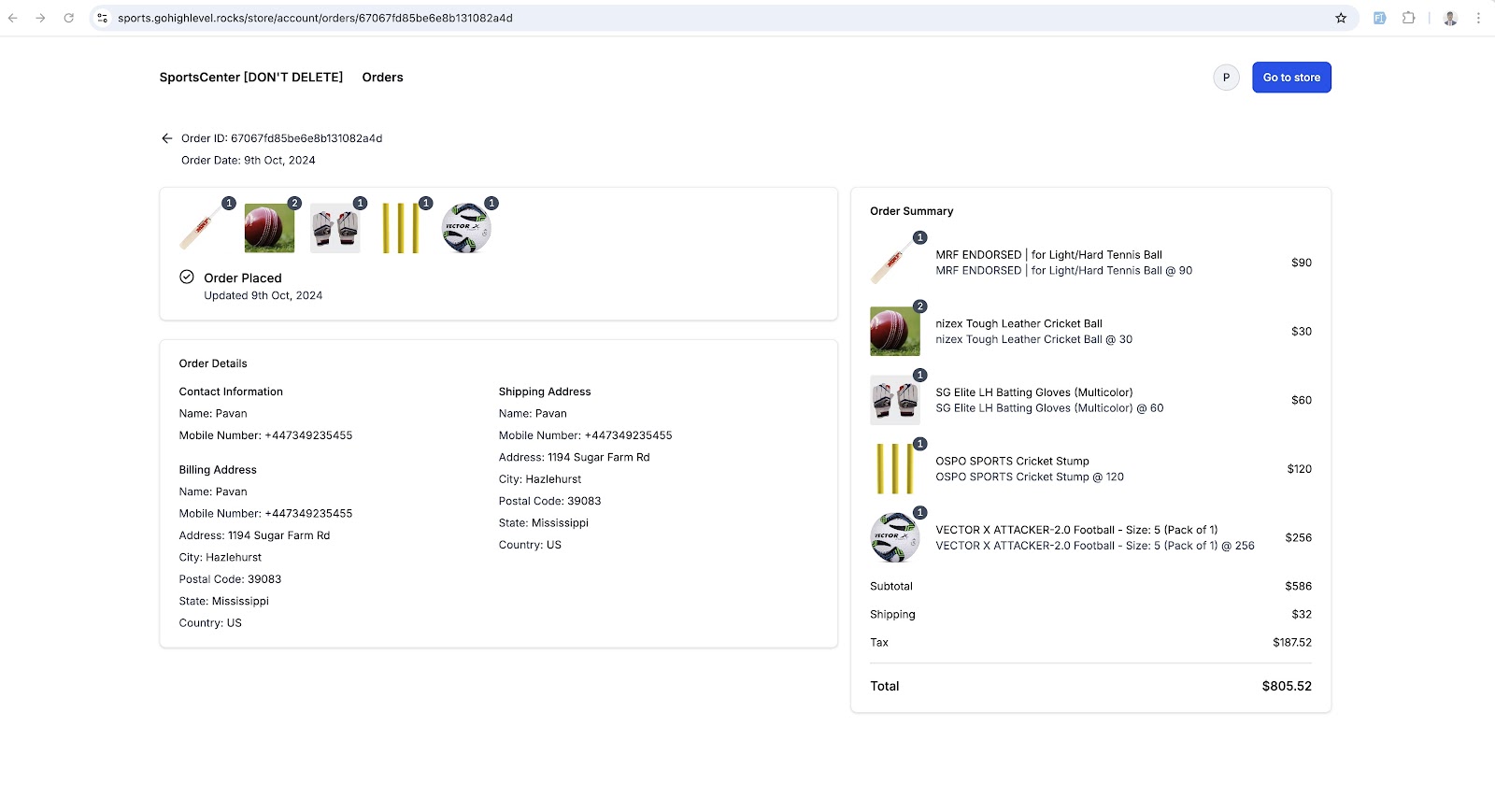Click the 'Updated 9th Oct, 2024' status text
The image size is (1495, 812).
pos(263,295)
